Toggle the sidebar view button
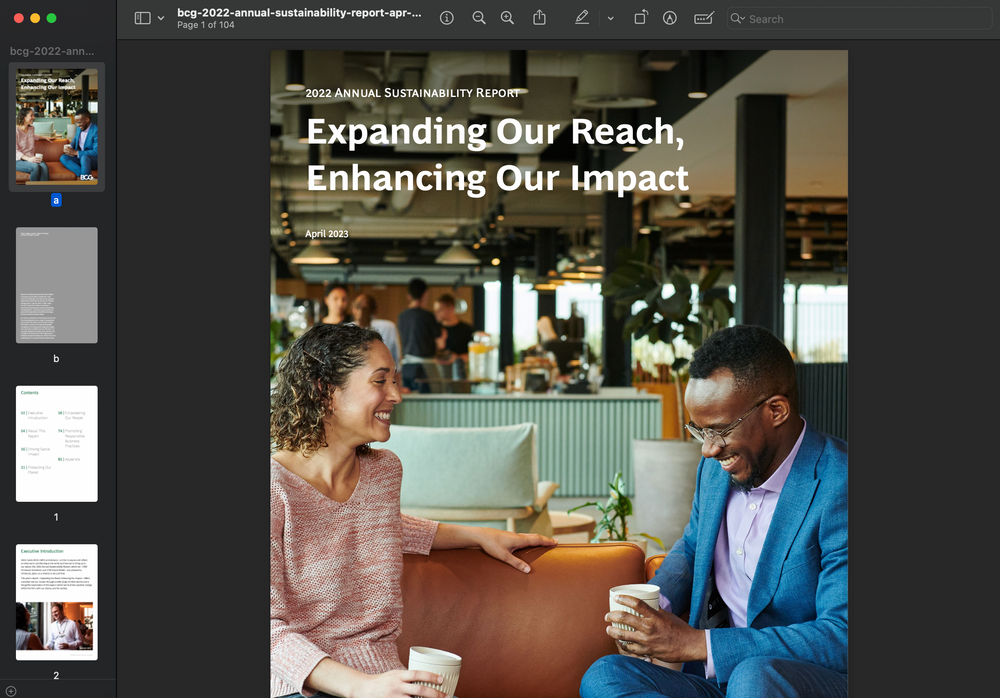This screenshot has width=1000, height=698. (x=142, y=18)
